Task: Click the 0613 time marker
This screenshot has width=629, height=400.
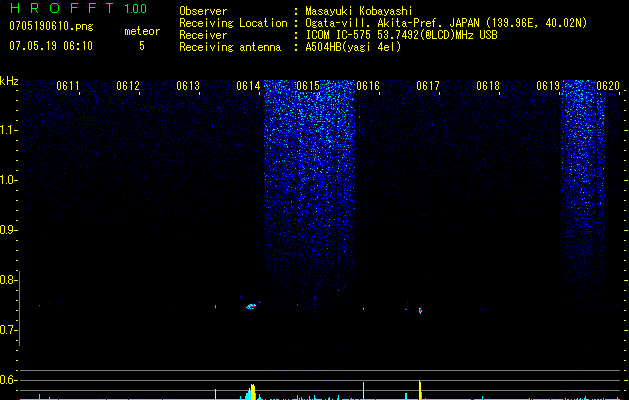Action: [x=188, y=86]
